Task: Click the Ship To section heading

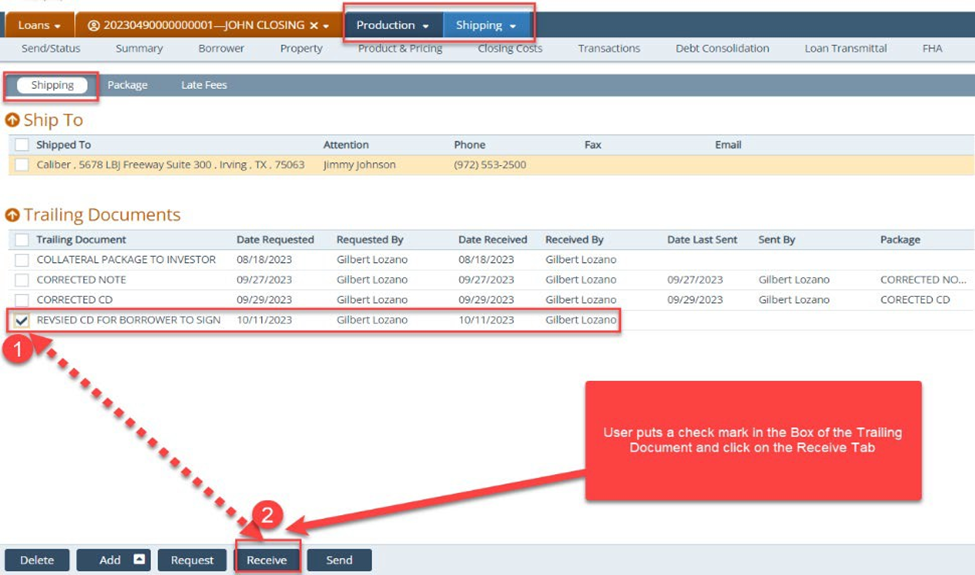Action: coord(53,119)
